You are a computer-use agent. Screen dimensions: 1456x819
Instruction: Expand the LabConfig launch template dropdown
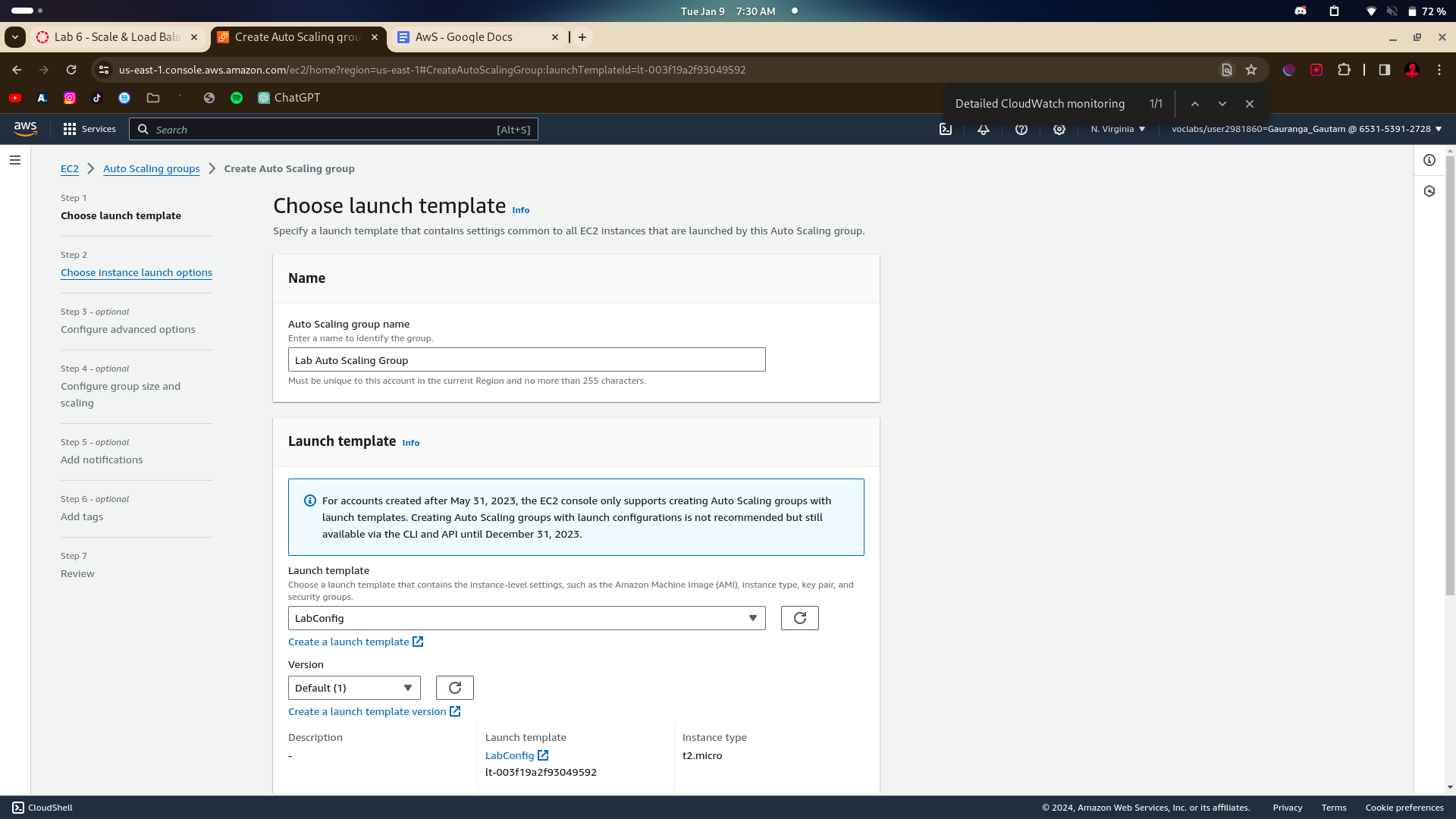(526, 618)
